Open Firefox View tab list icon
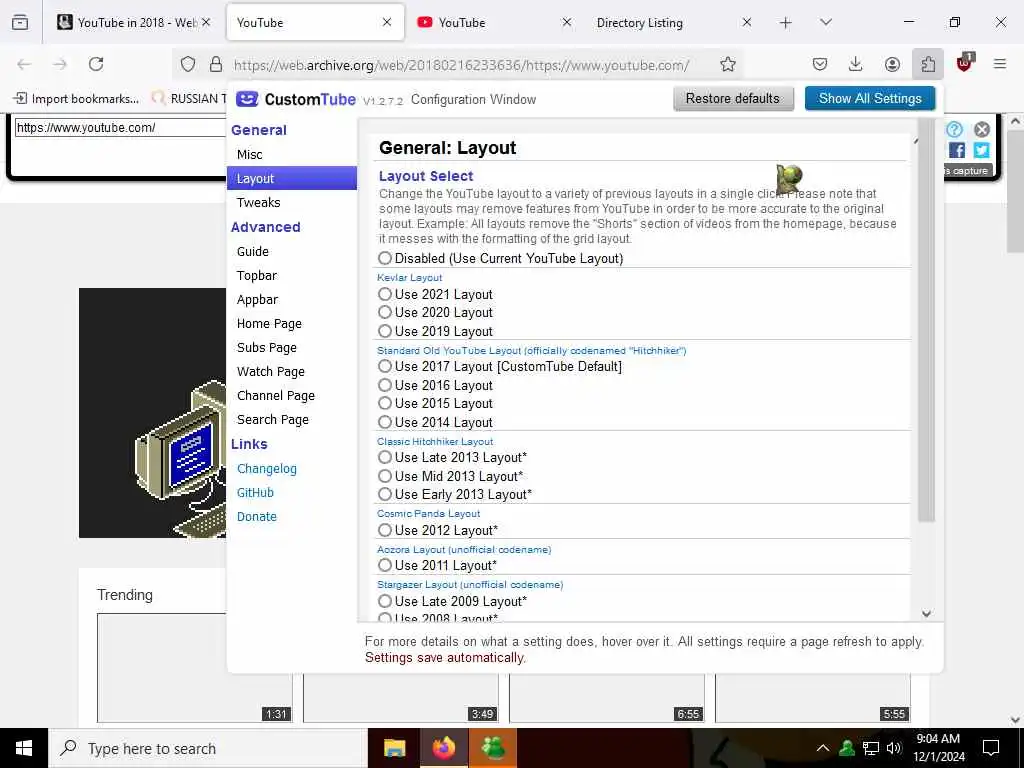 pos(20,22)
